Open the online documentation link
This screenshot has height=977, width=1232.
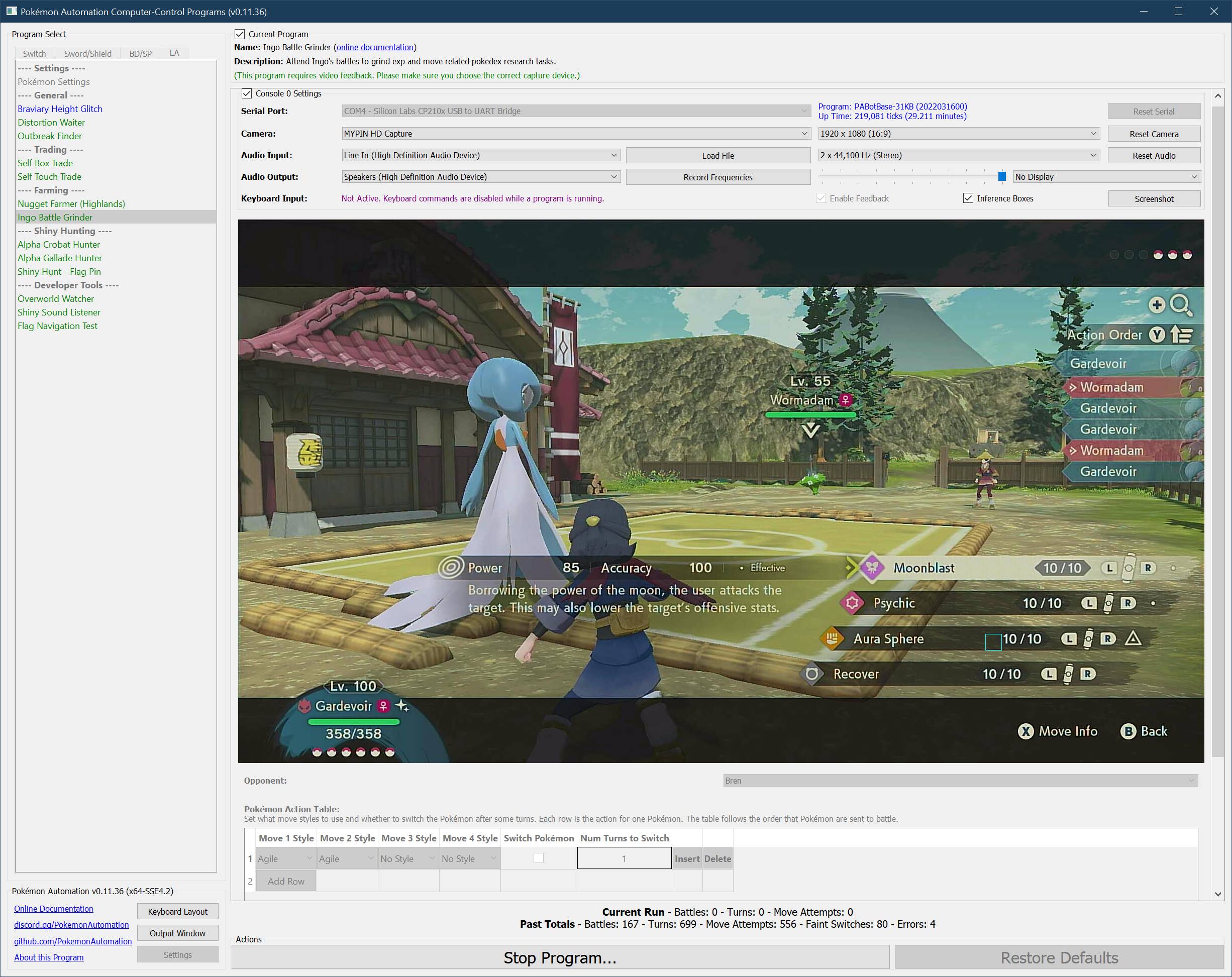tap(375, 47)
